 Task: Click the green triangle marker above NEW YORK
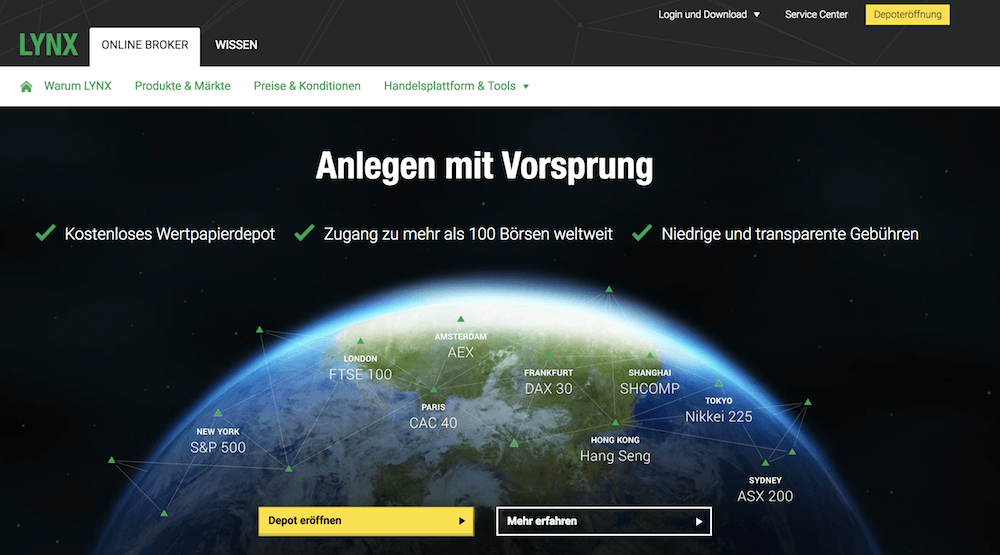pyautogui.click(x=218, y=413)
